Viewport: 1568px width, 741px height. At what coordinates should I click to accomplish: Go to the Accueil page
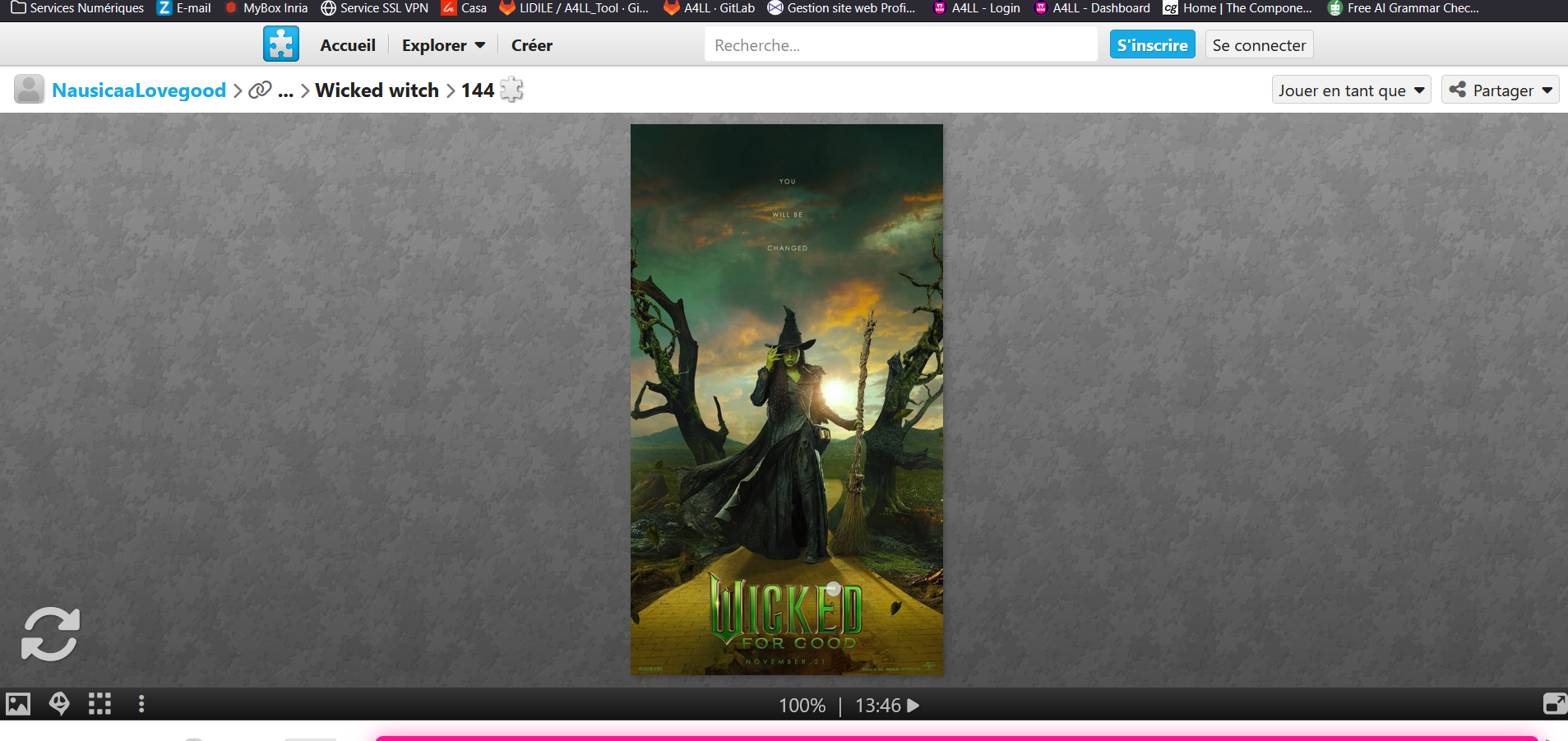click(x=348, y=45)
